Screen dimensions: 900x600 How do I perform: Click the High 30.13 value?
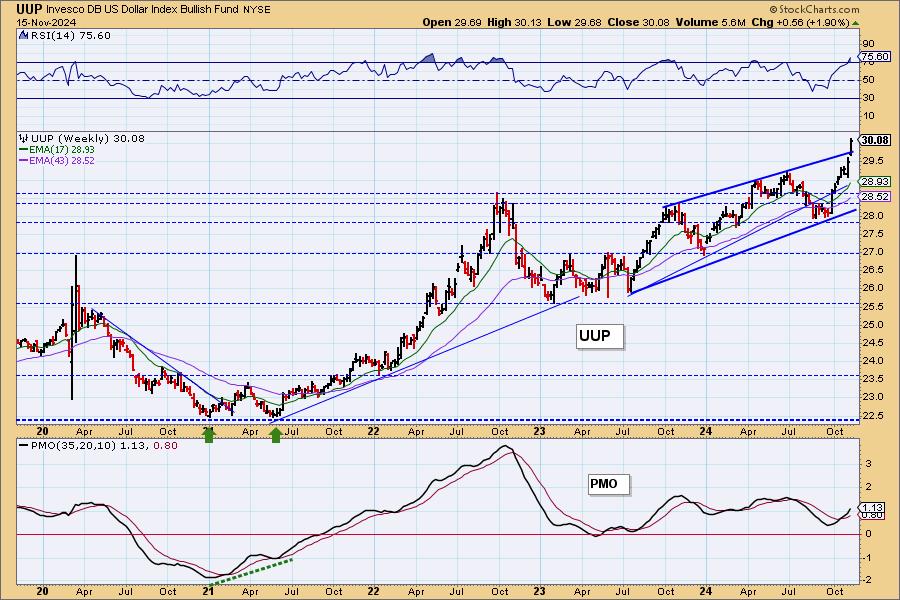514,22
